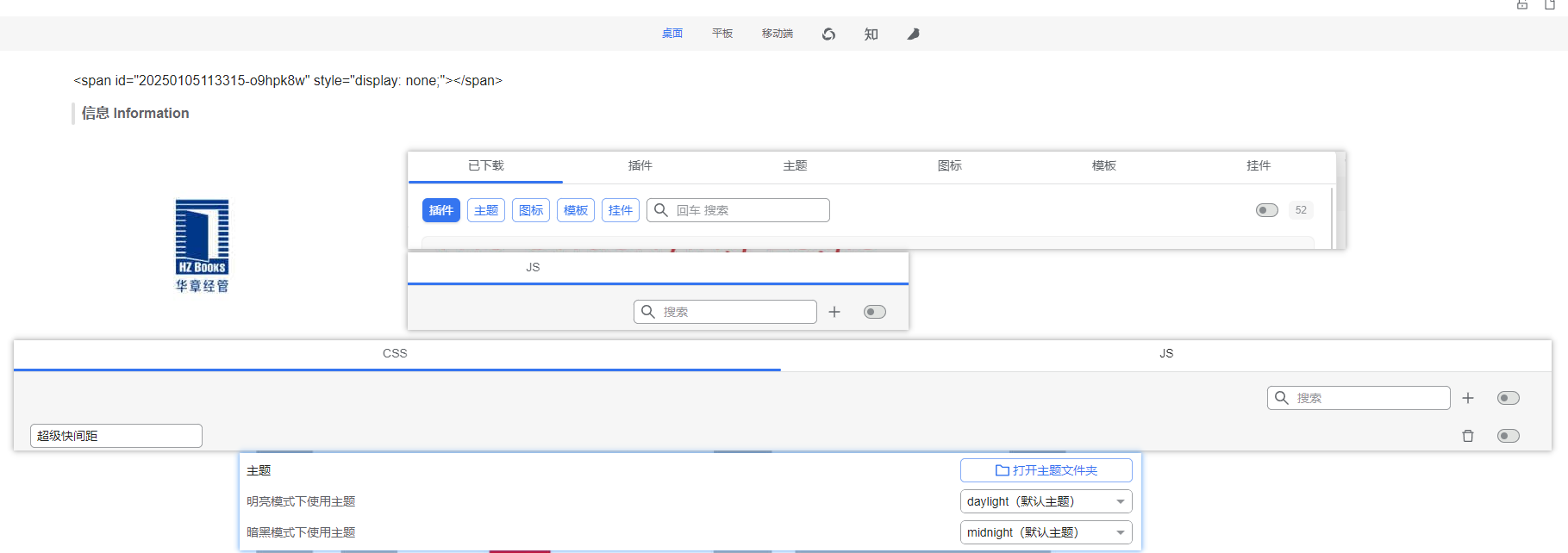Select the CSS tab in snippets panel

point(396,354)
